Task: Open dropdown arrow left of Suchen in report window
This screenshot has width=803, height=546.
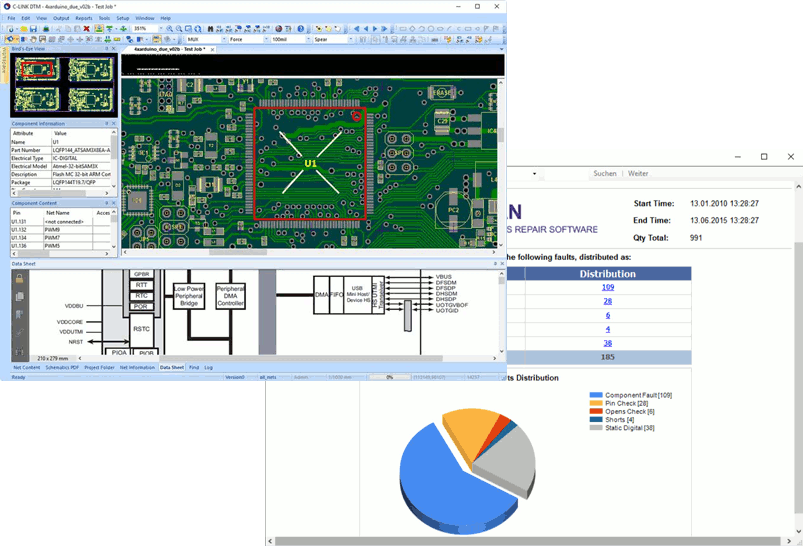Action: click(x=534, y=174)
